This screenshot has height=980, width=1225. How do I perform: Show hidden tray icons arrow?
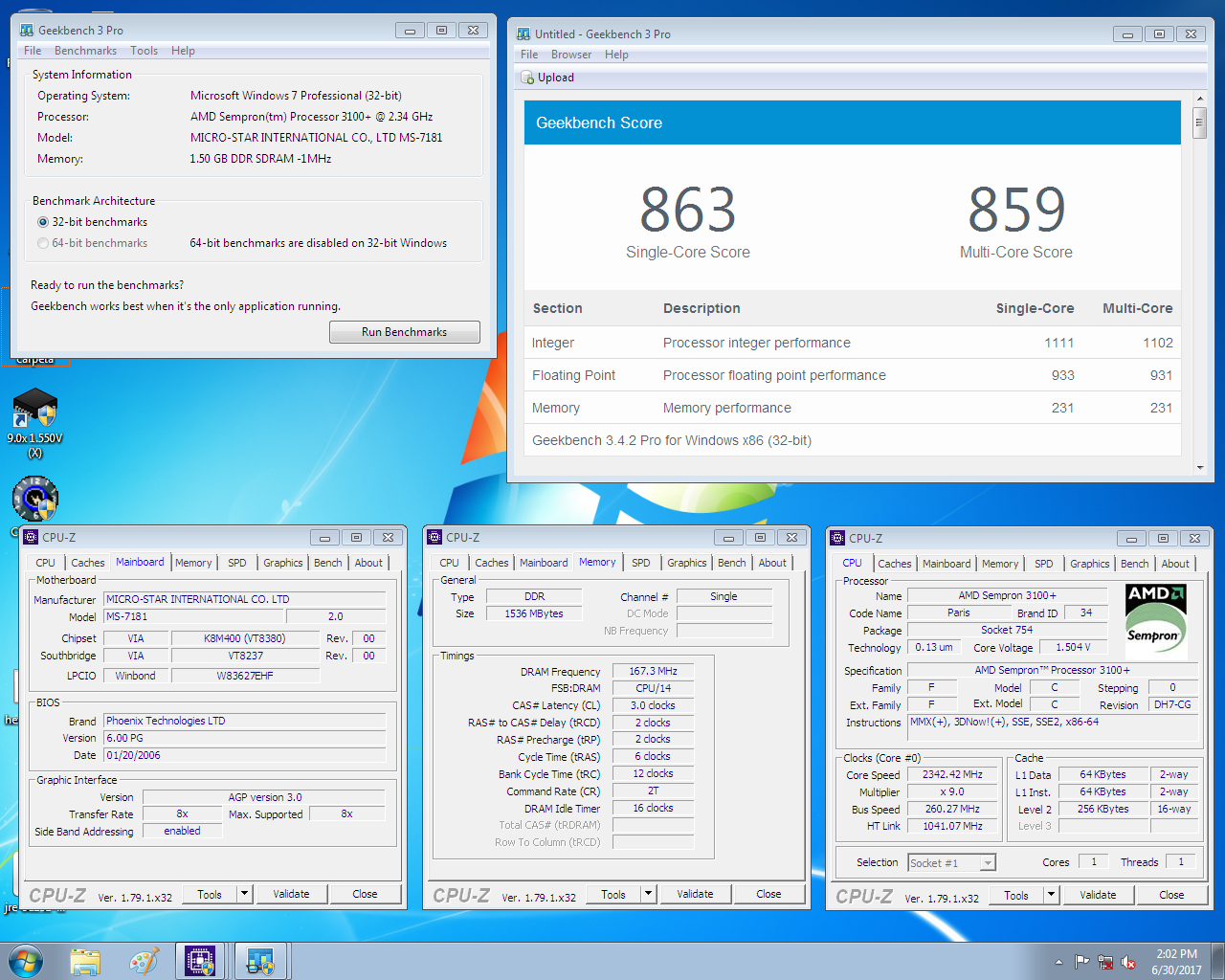click(1058, 962)
